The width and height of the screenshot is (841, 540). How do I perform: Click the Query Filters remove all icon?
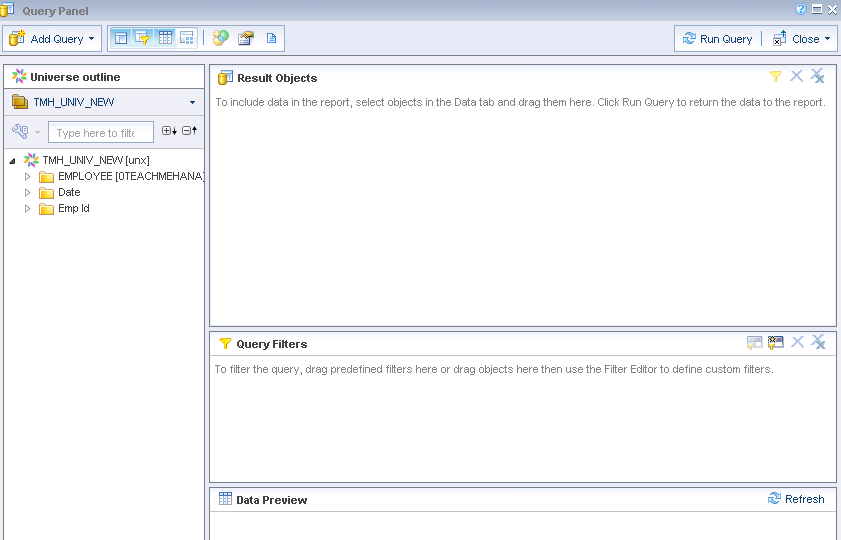[818, 342]
